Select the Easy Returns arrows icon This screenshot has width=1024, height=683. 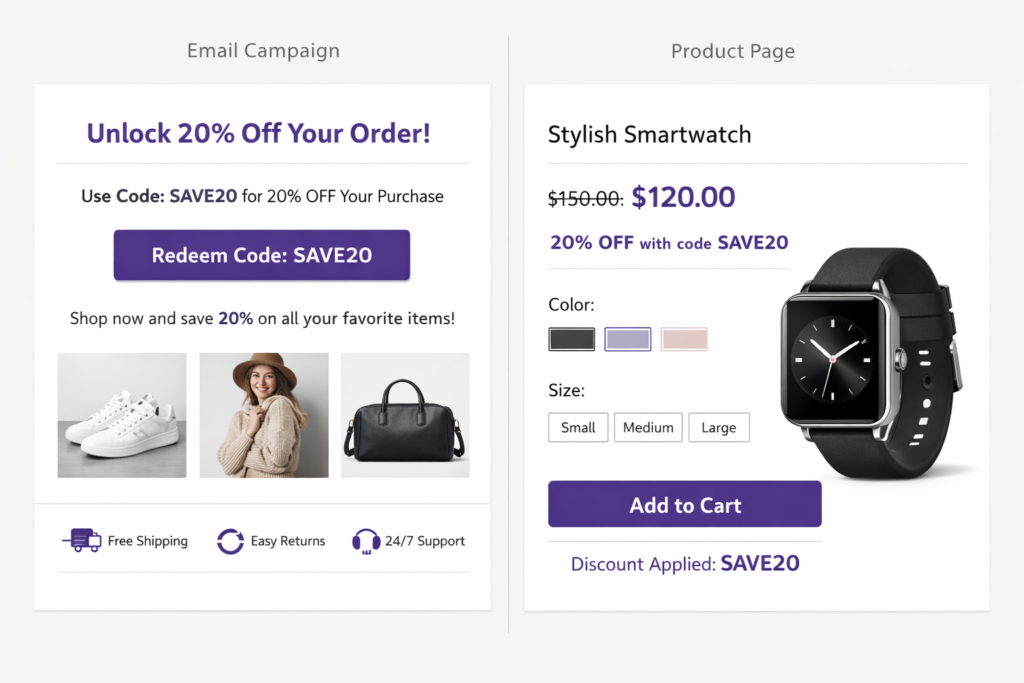(230, 541)
